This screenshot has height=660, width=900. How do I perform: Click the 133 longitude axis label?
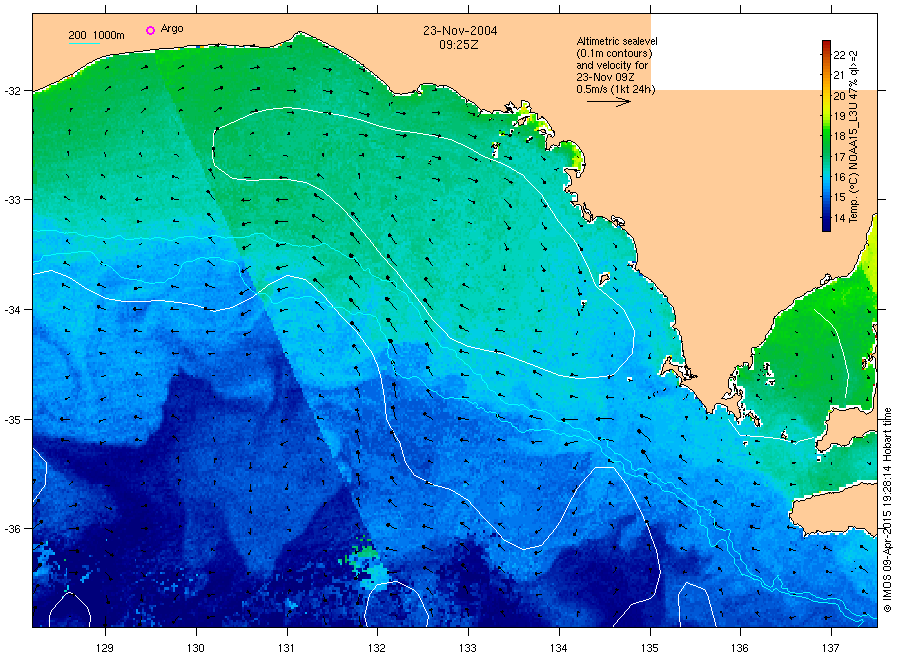click(468, 648)
